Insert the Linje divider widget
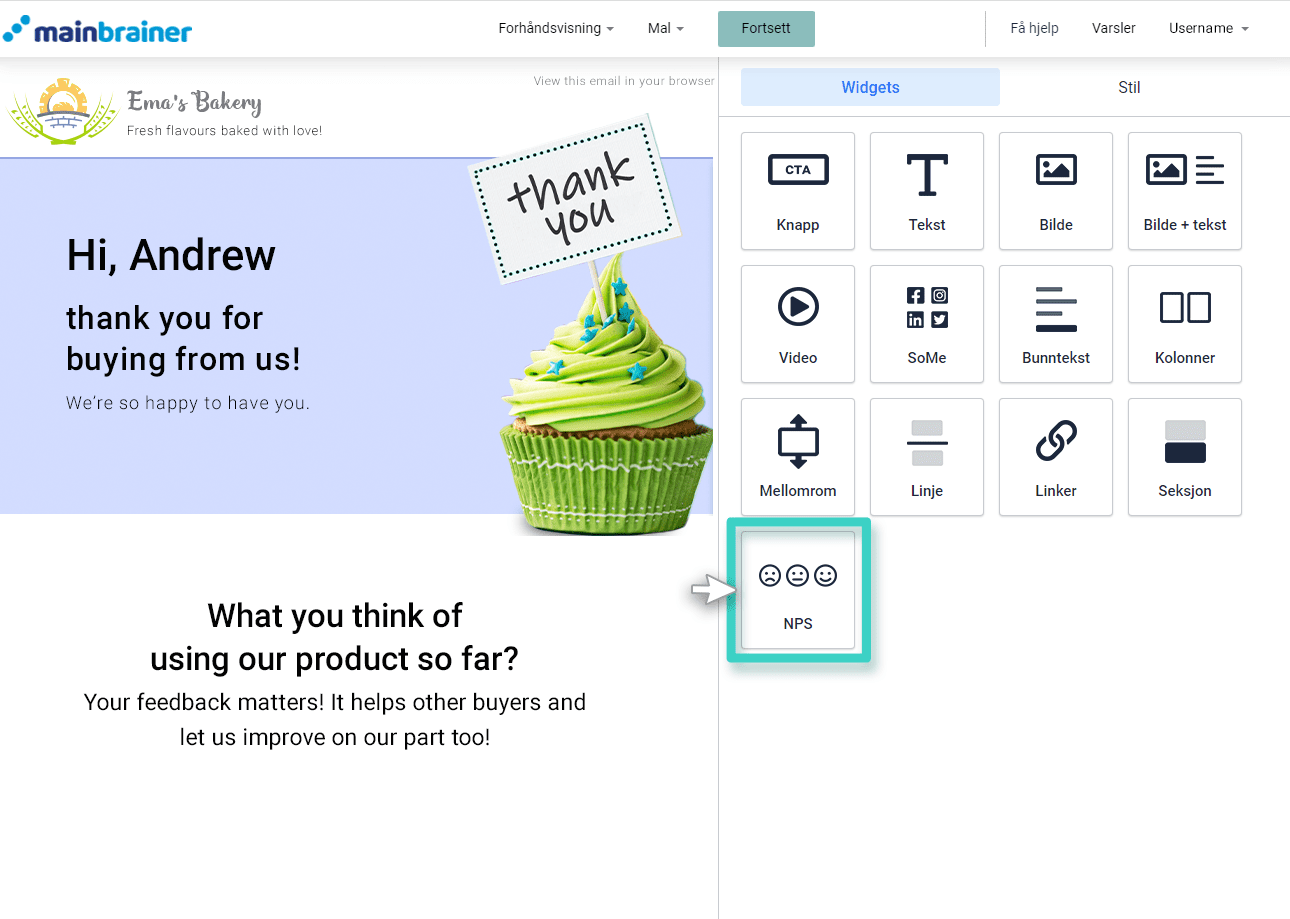Screen dimensions: 1290x919 926,457
